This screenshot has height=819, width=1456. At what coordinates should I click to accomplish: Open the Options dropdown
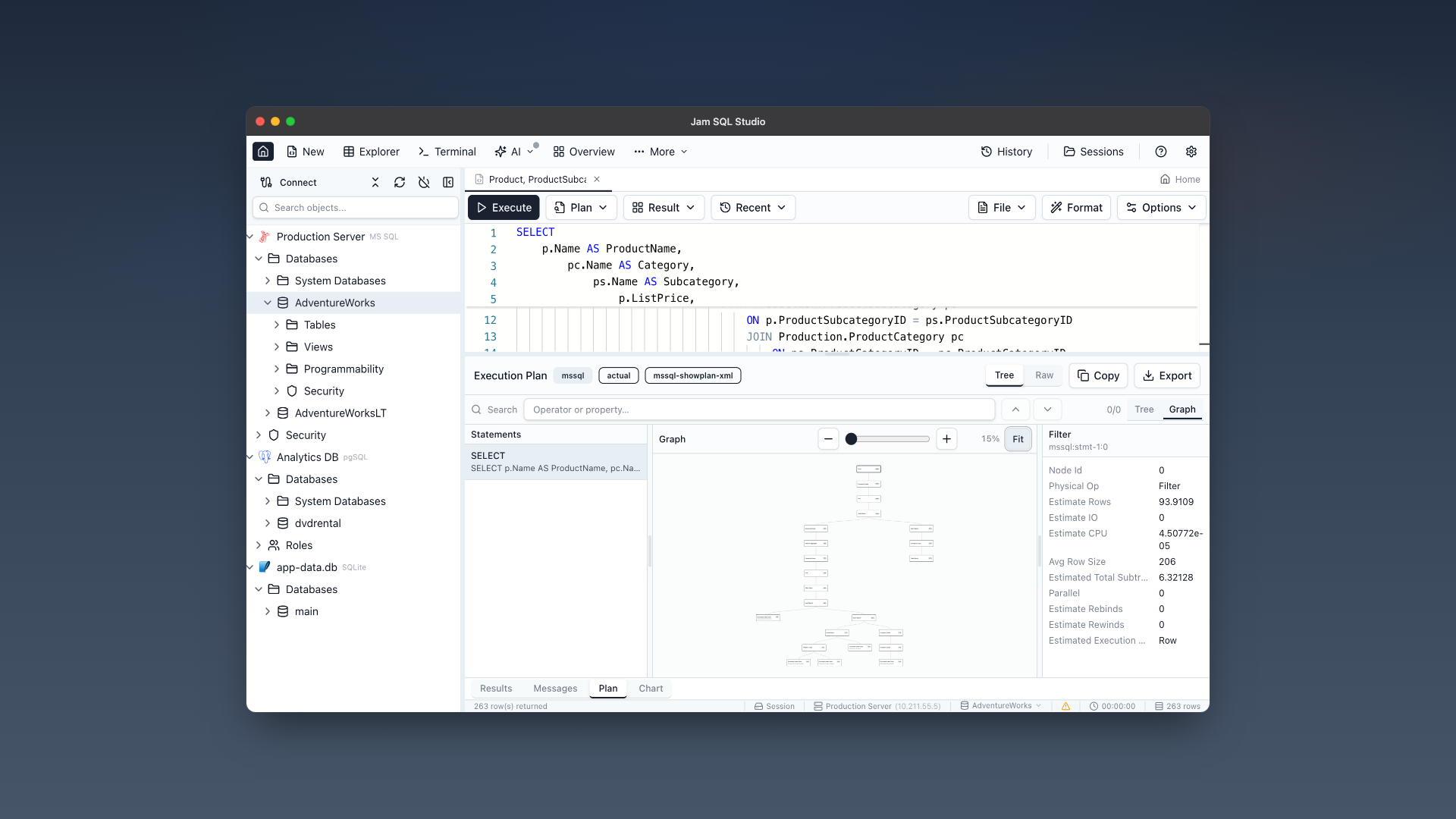point(1161,207)
